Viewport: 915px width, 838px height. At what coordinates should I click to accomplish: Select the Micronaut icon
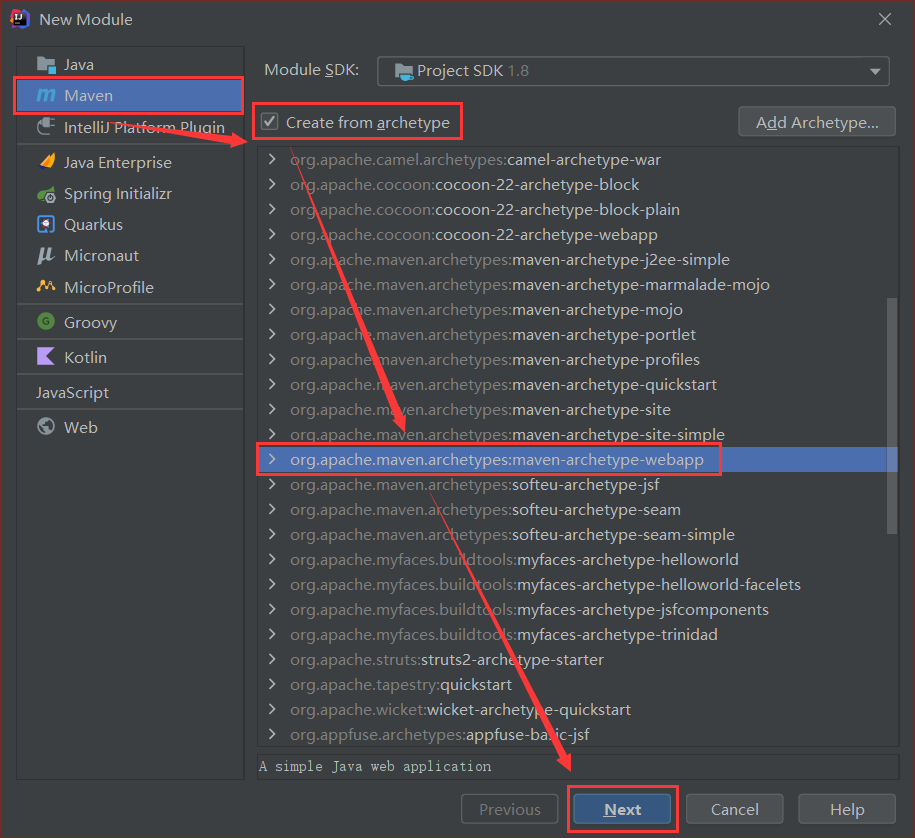coord(46,256)
